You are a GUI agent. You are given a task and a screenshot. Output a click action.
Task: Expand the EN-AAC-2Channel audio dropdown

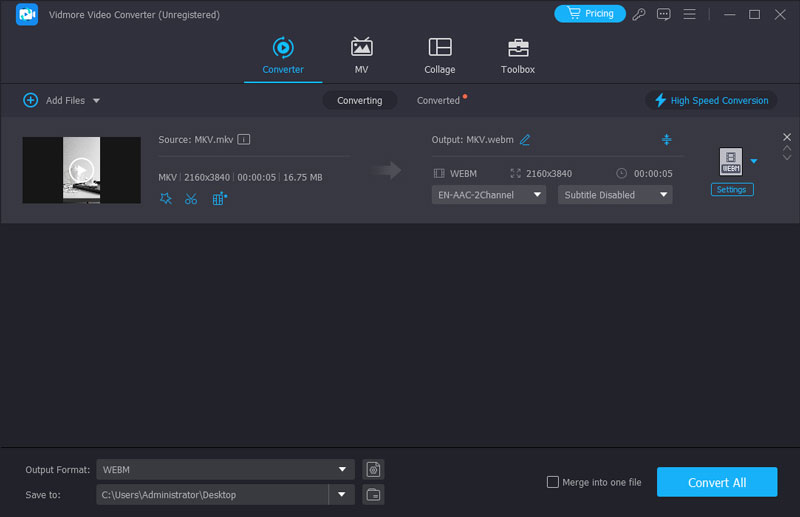[489, 195]
